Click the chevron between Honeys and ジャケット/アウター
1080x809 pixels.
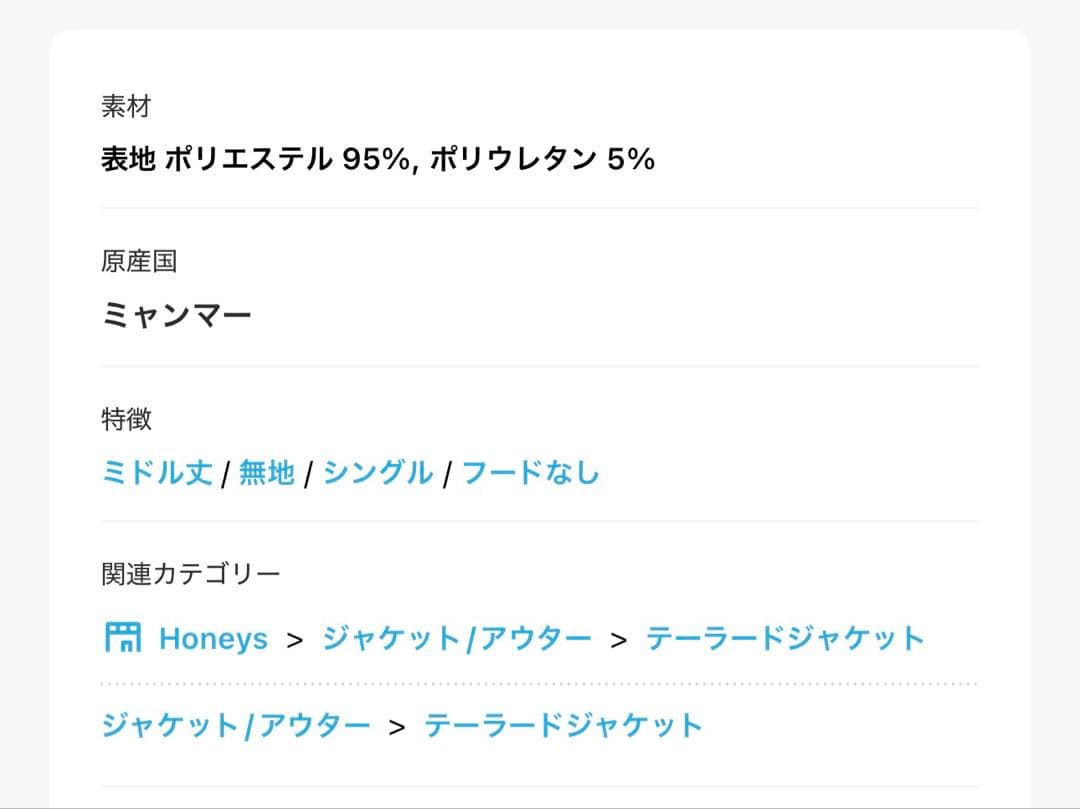pyautogui.click(x=295, y=640)
